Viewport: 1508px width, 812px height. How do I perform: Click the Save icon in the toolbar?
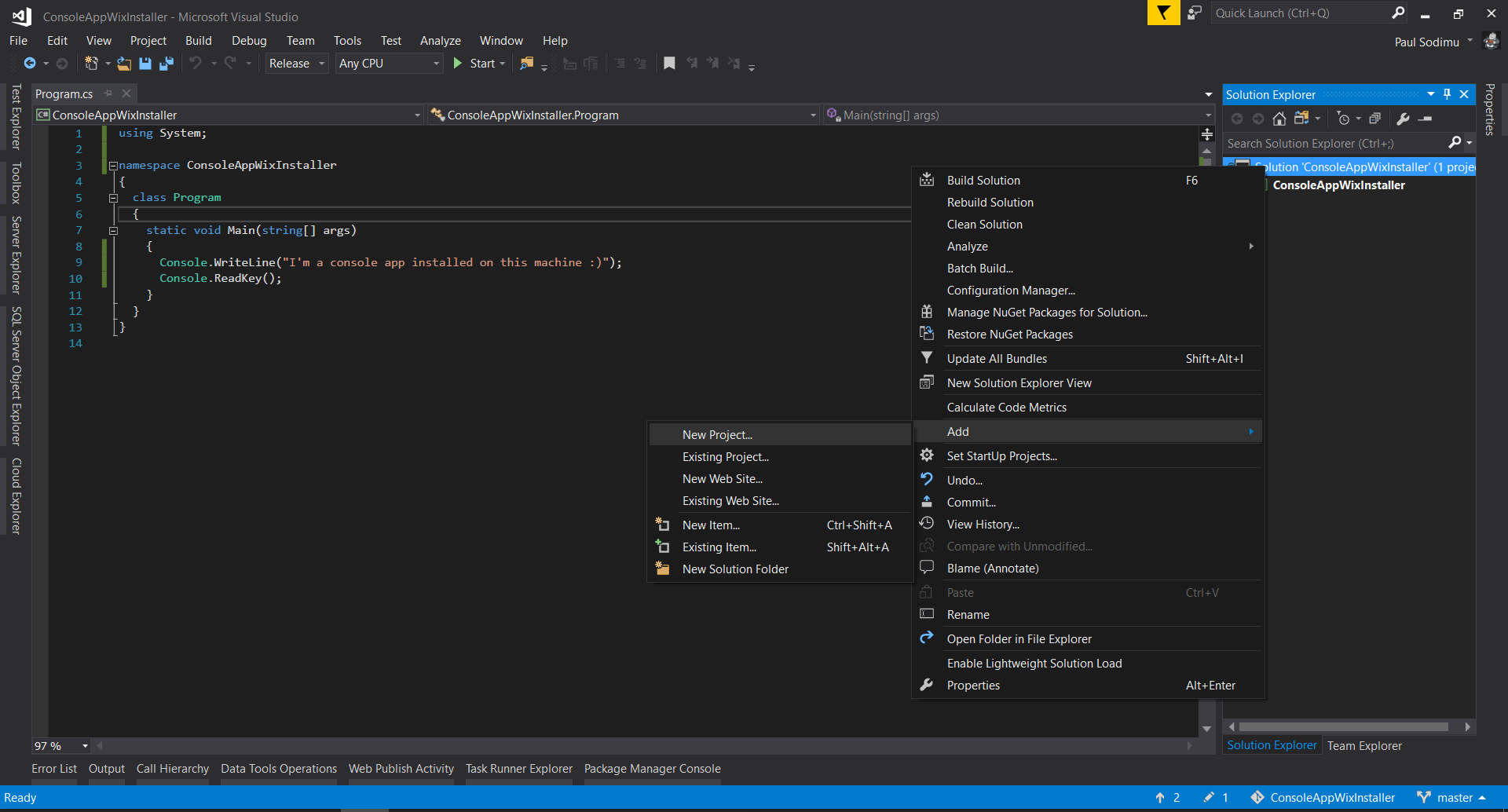pyautogui.click(x=145, y=64)
